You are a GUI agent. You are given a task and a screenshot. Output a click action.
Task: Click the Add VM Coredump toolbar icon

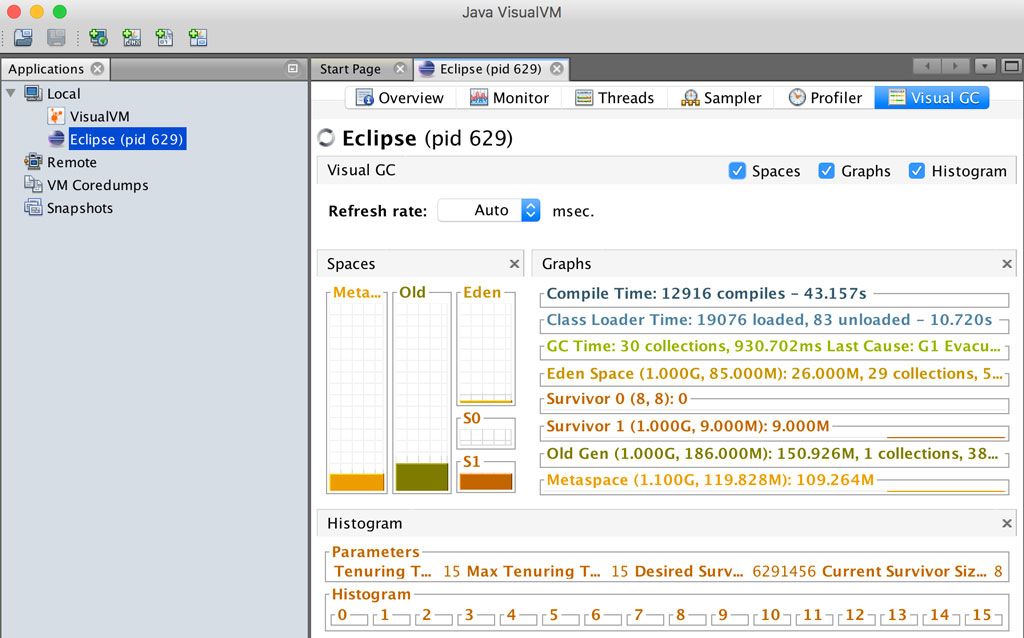tap(165, 37)
